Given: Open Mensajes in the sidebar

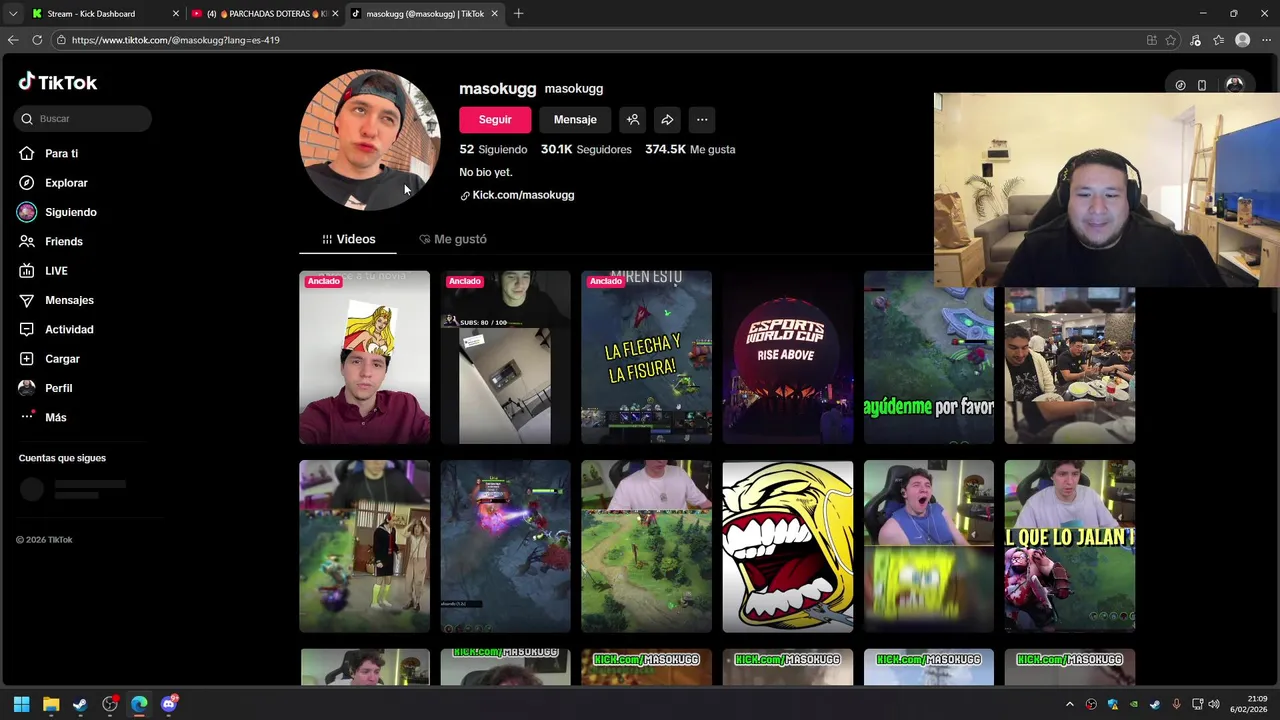Looking at the screenshot, I should [x=56, y=300].
